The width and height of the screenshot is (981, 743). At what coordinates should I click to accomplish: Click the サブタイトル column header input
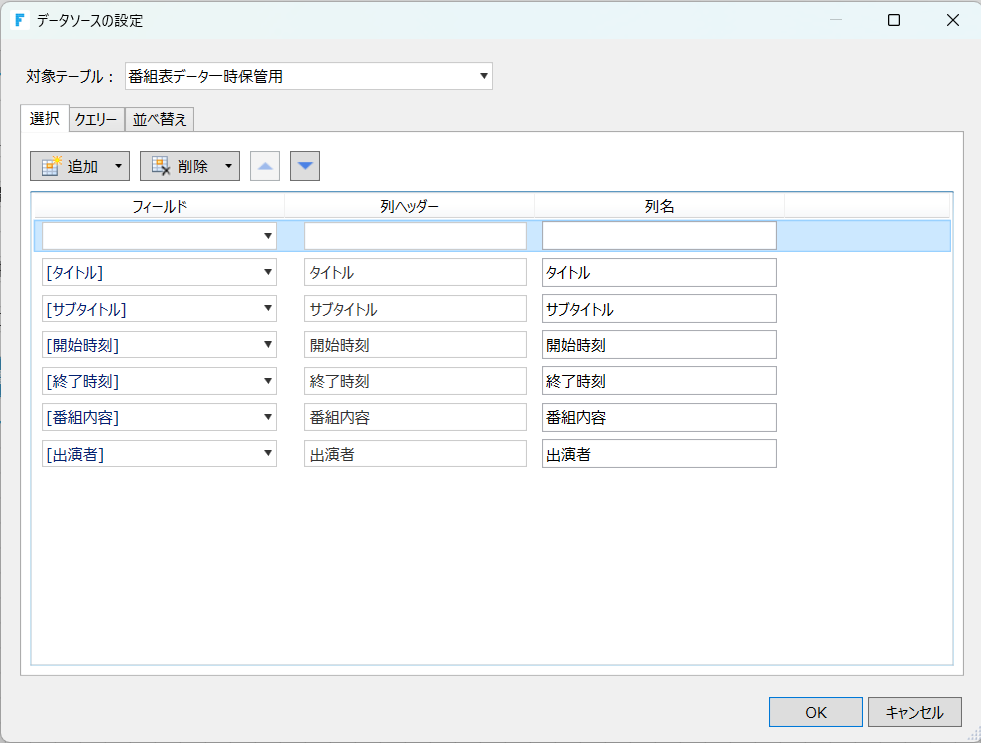pos(415,309)
